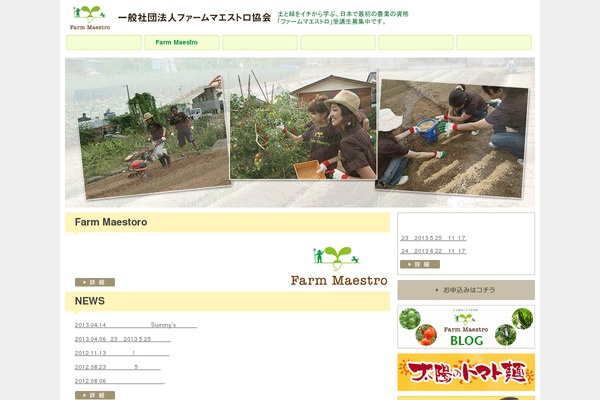This screenshot has width=600, height=400.
Task: Open the 2013.04.14 Sunny's news link
Action: pyautogui.click(x=136, y=325)
